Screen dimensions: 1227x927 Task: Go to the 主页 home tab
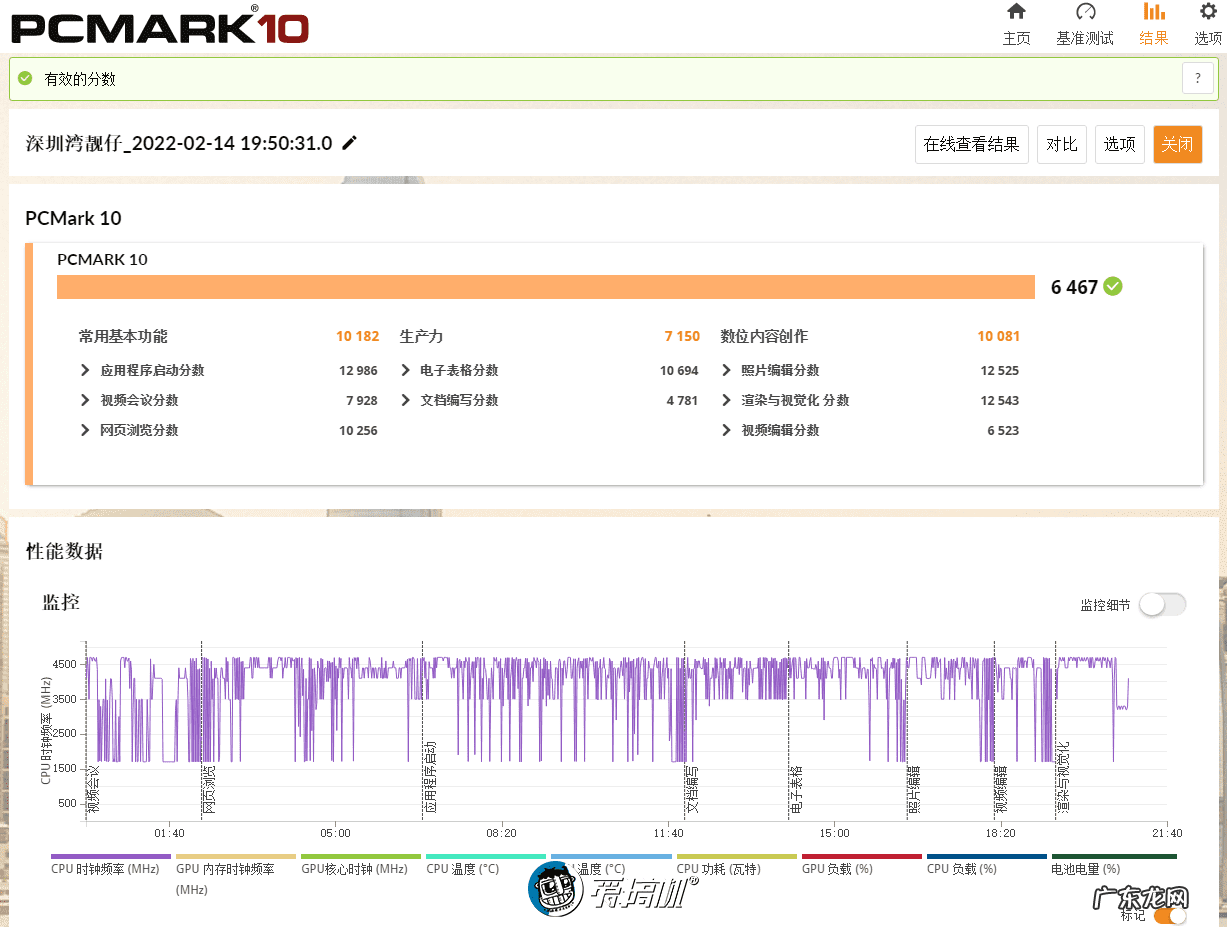point(1016,25)
